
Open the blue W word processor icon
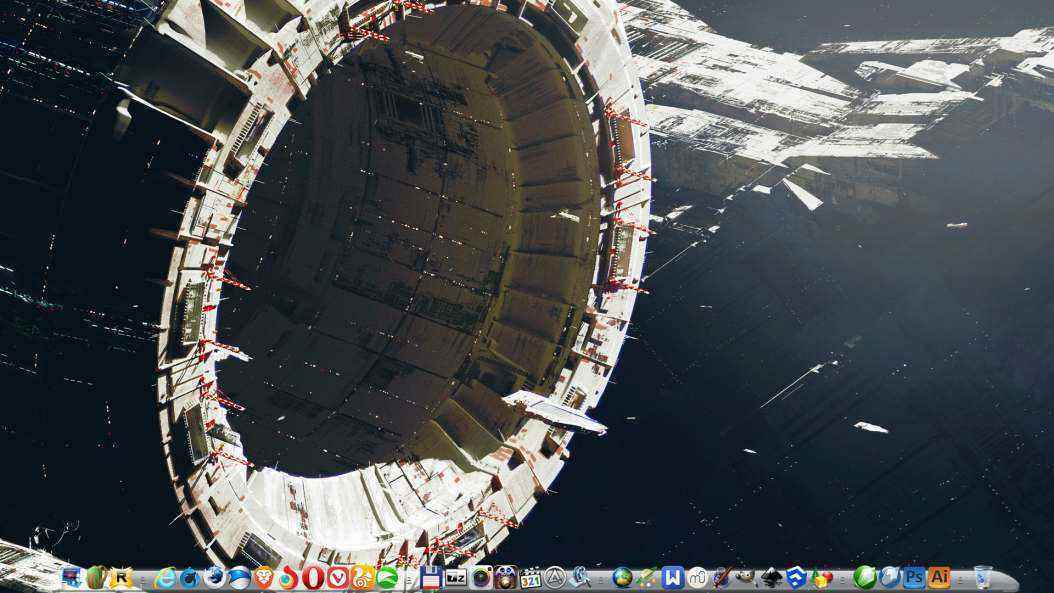672,578
